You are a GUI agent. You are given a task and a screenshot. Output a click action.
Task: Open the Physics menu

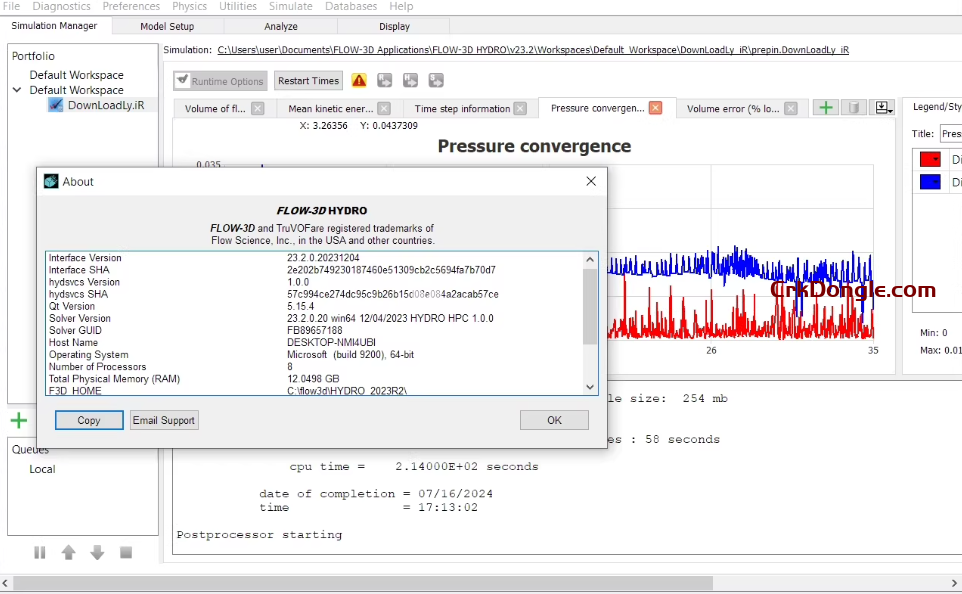[189, 6]
